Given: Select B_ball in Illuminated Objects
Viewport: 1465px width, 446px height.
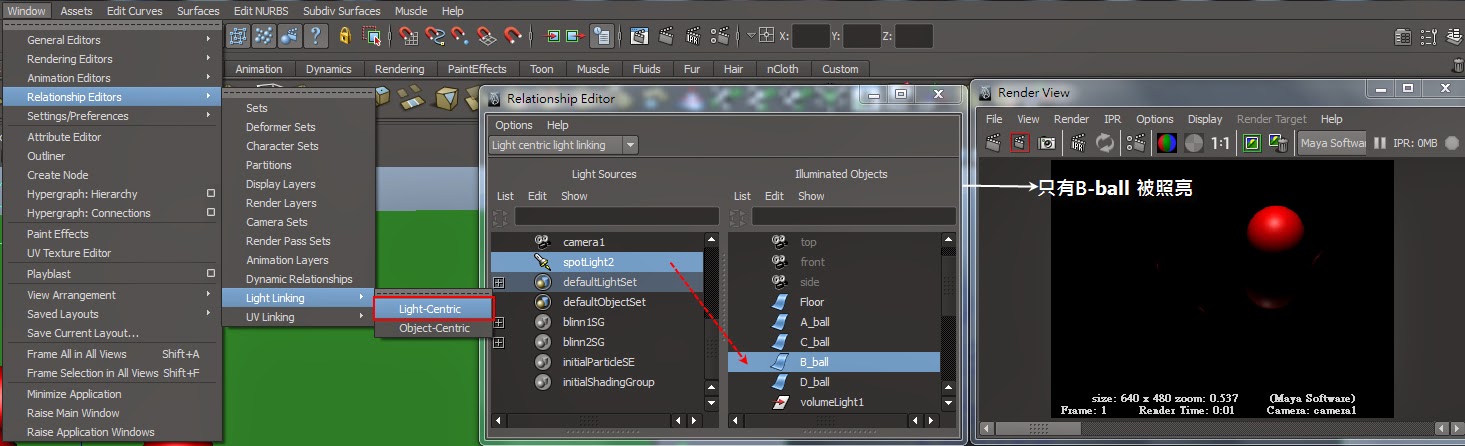Looking at the screenshot, I should (x=834, y=362).
